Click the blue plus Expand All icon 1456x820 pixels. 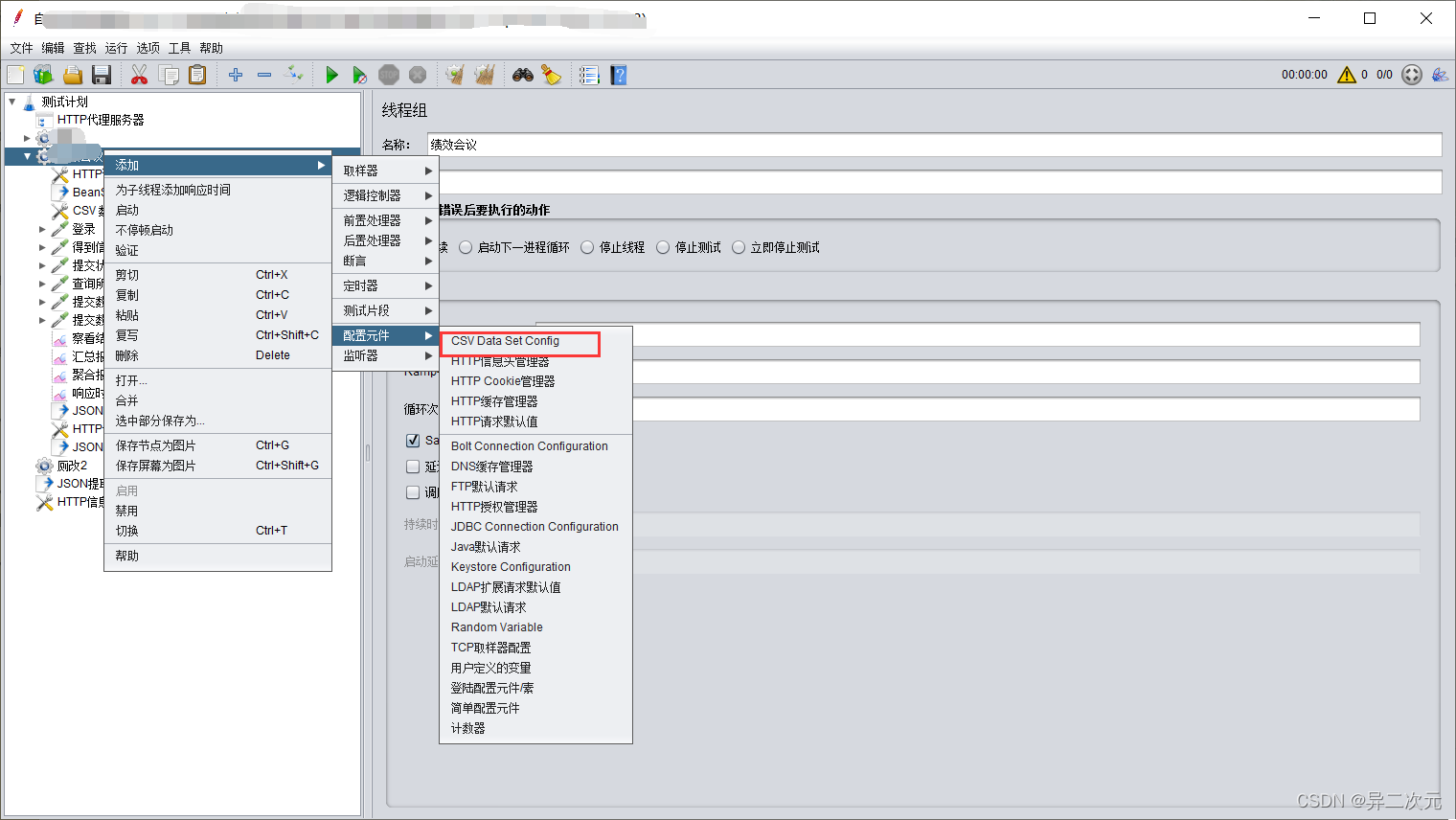tap(236, 75)
